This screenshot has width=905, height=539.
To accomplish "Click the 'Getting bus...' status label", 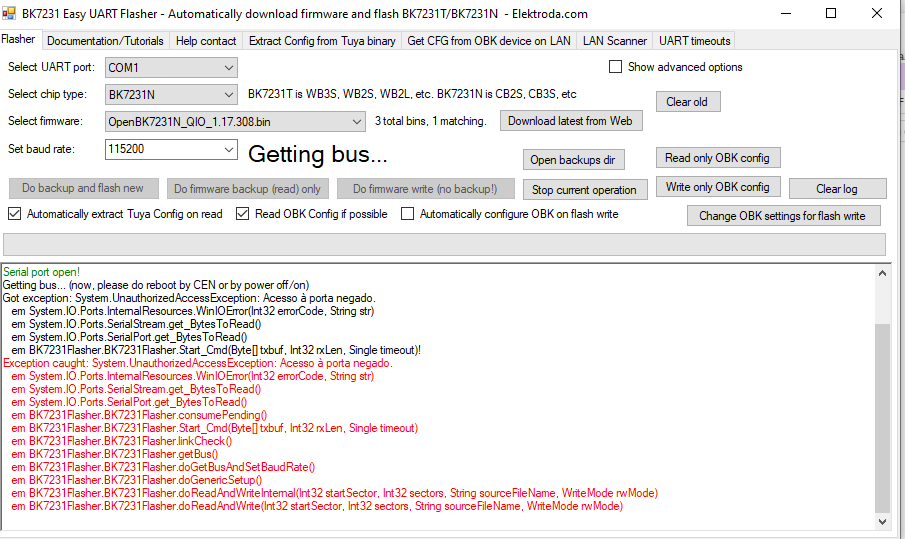I will coord(317,154).
